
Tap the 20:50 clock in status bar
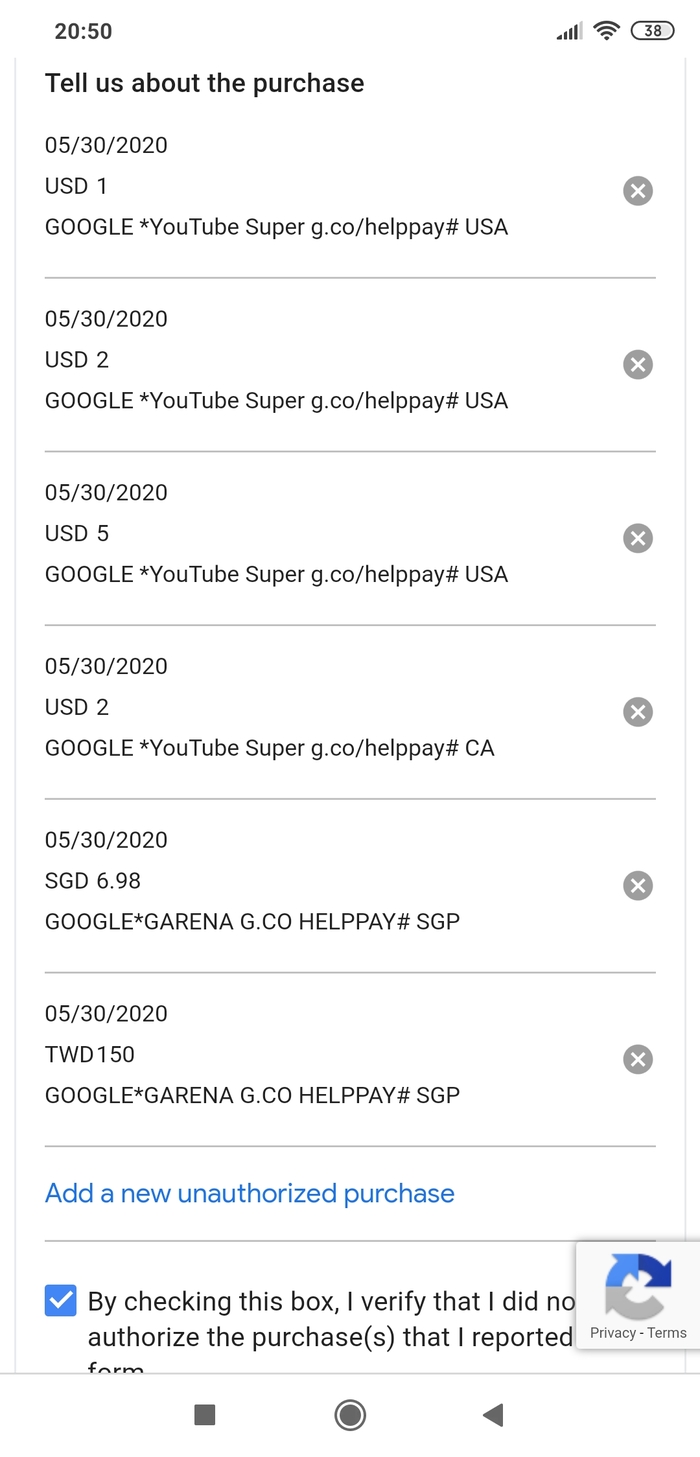[x=83, y=31]
